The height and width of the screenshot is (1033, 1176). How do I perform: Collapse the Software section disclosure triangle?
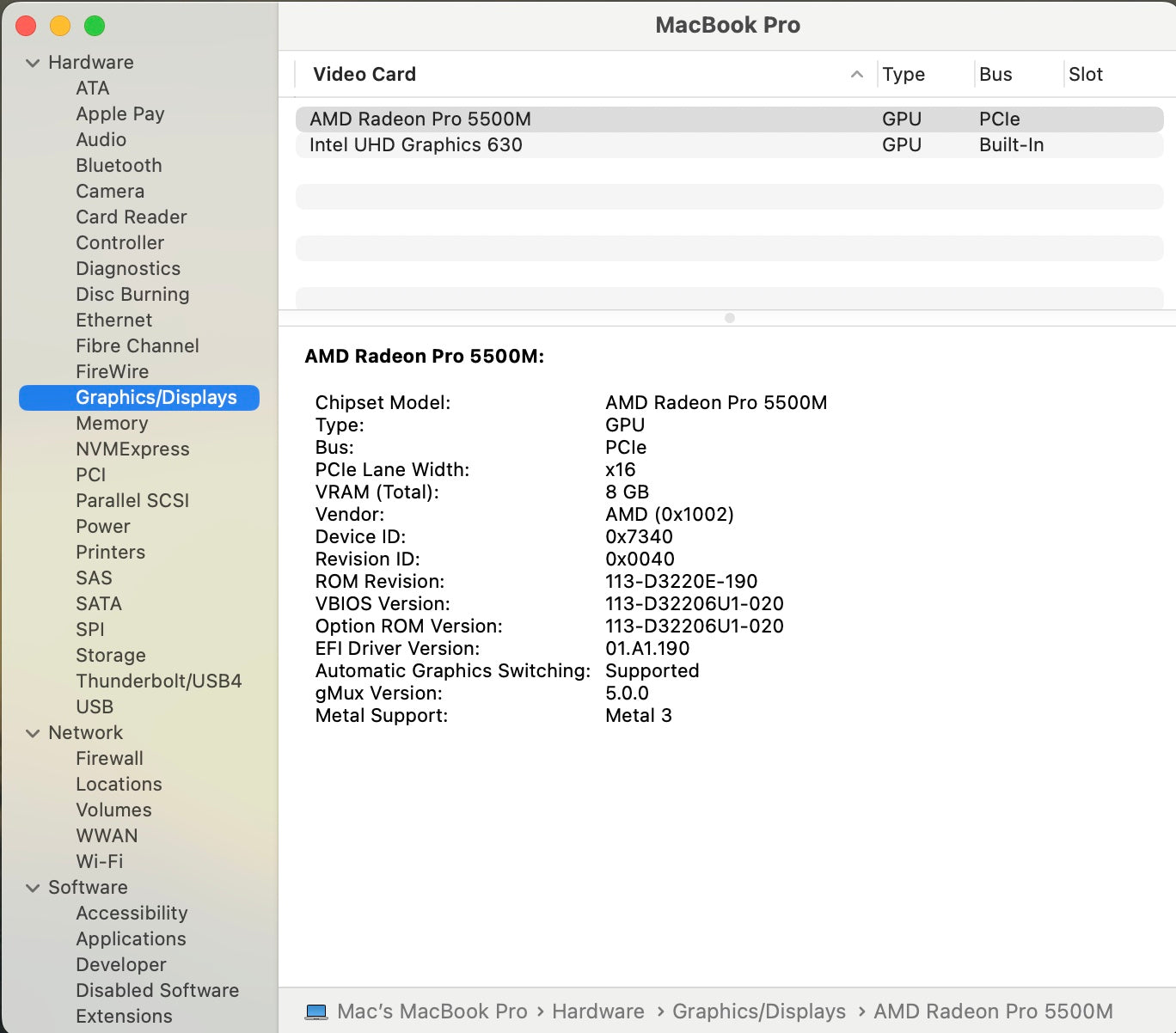33,887
